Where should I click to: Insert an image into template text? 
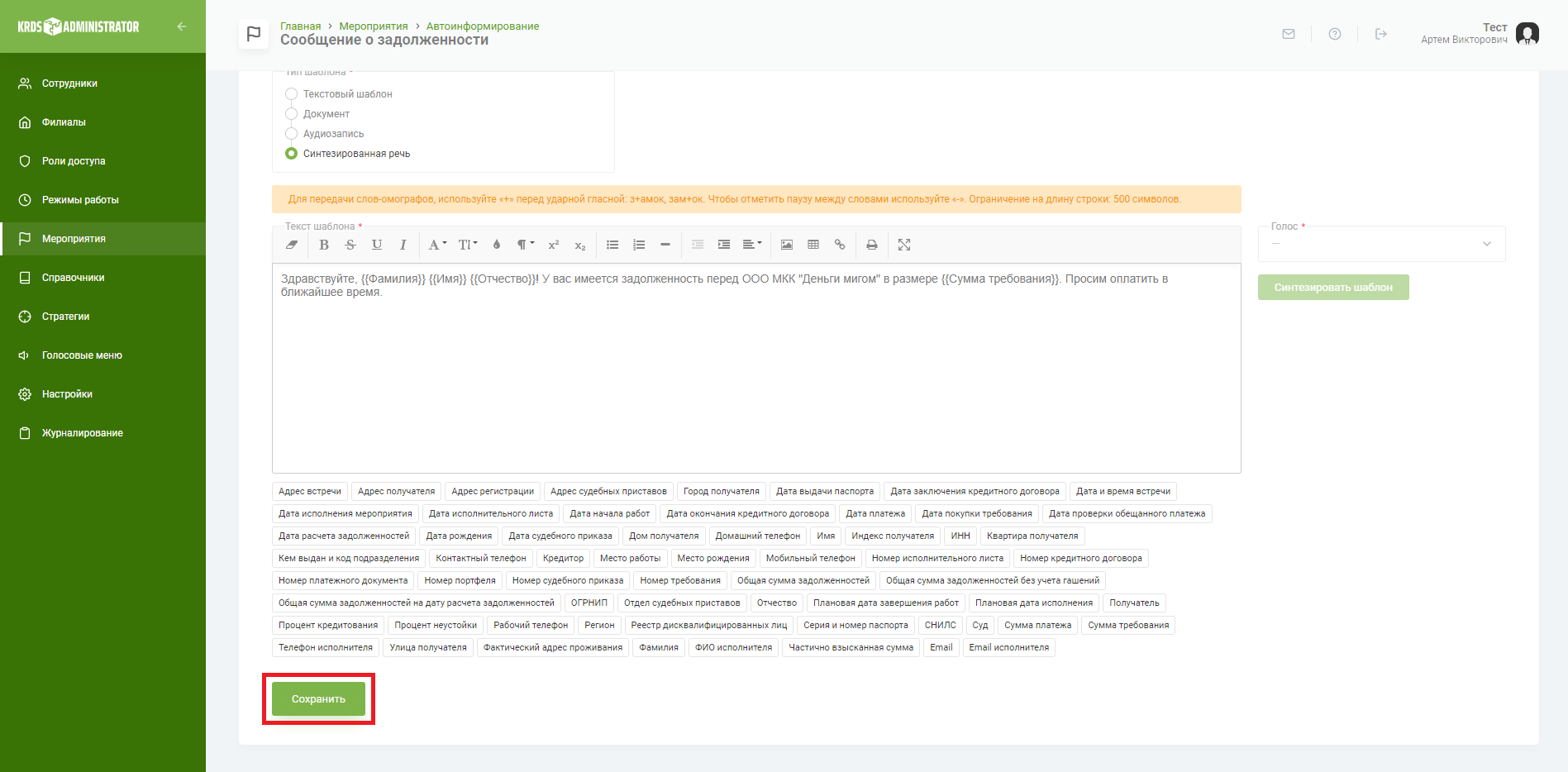click(x=787, y=245)
